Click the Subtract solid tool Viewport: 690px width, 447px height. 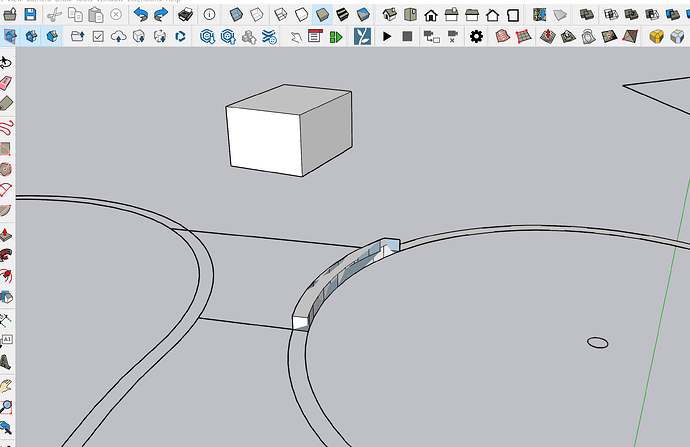(652, 15)
